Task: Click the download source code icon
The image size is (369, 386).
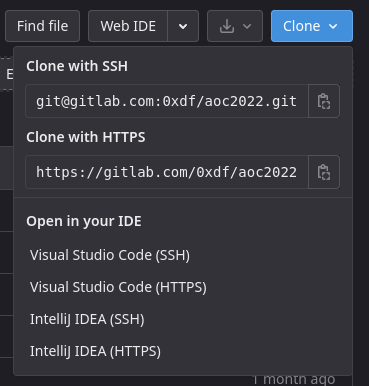Action: (x=227, y=26)
